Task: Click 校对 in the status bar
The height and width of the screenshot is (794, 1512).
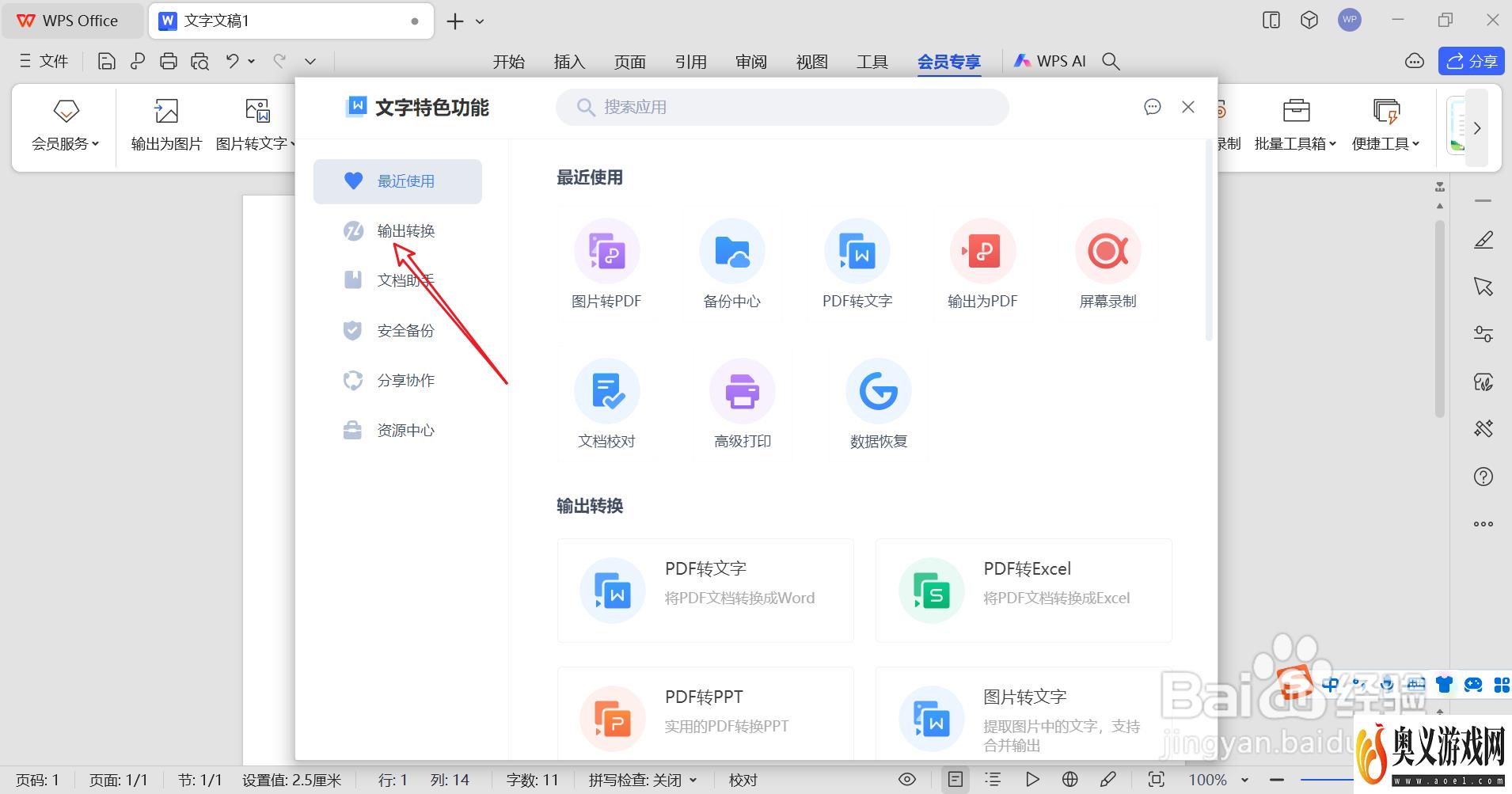Action: 743,780
